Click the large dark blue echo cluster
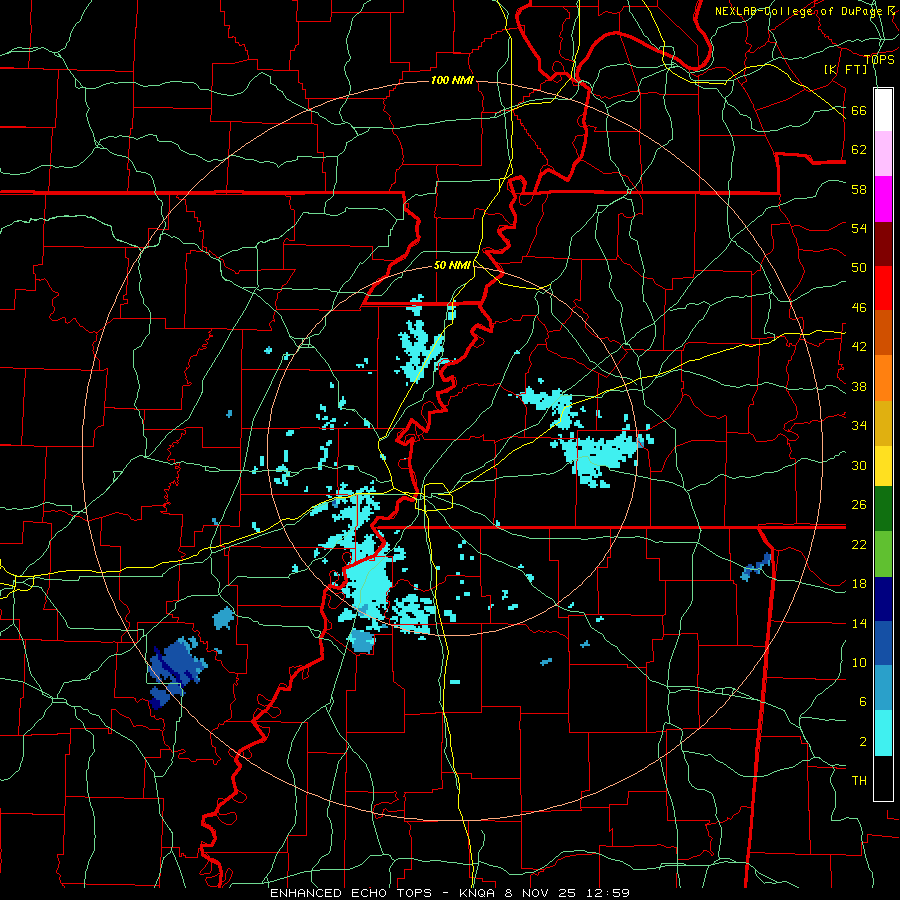This screenshot has height=900, width=900. pos(176,668)
